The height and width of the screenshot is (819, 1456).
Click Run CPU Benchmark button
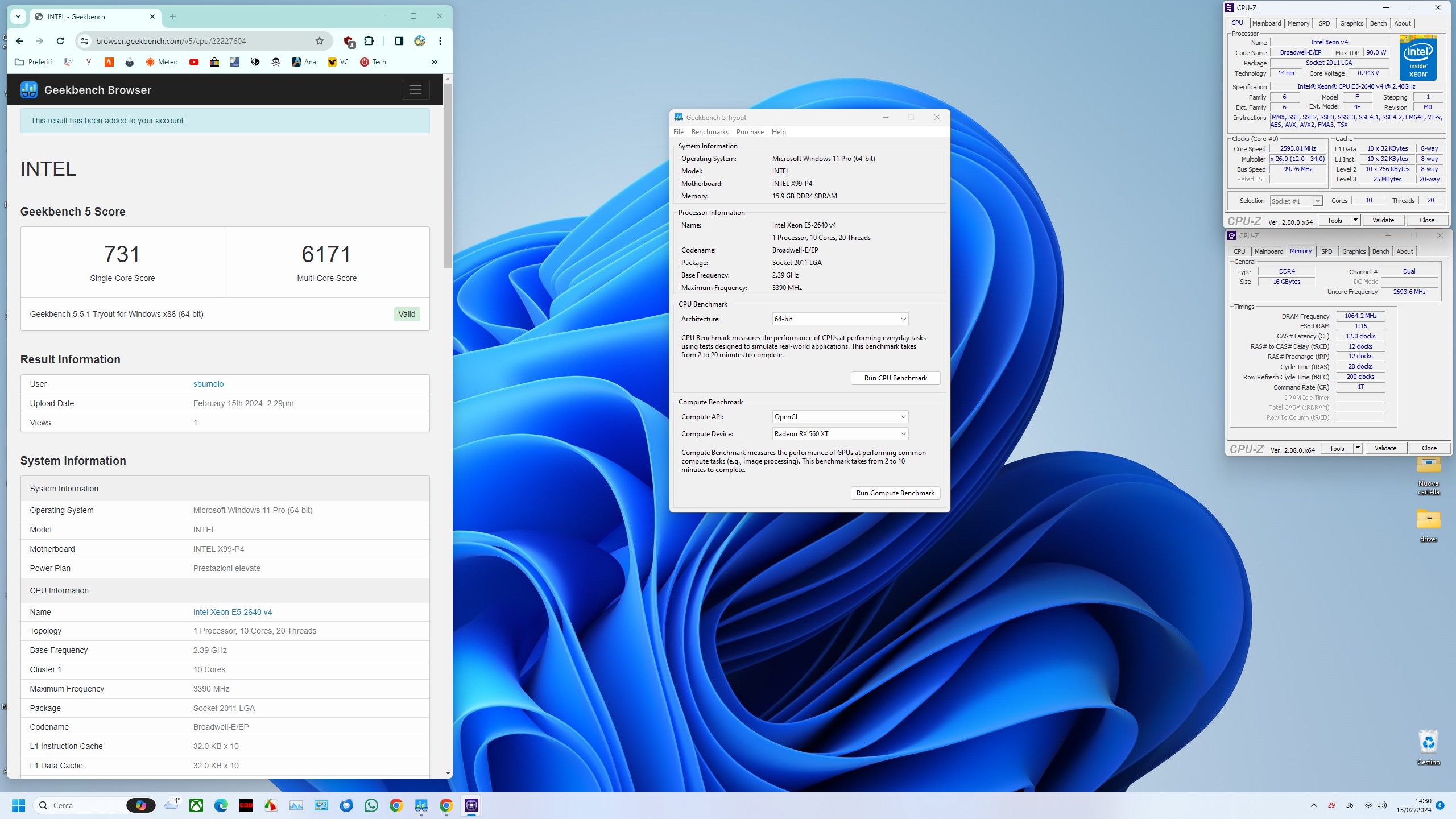pyautogui.click(x=895, y=378)
